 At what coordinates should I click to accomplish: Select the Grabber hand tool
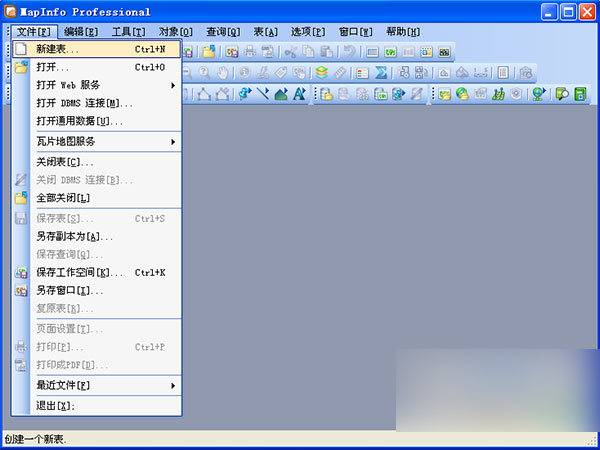point(223,72)
